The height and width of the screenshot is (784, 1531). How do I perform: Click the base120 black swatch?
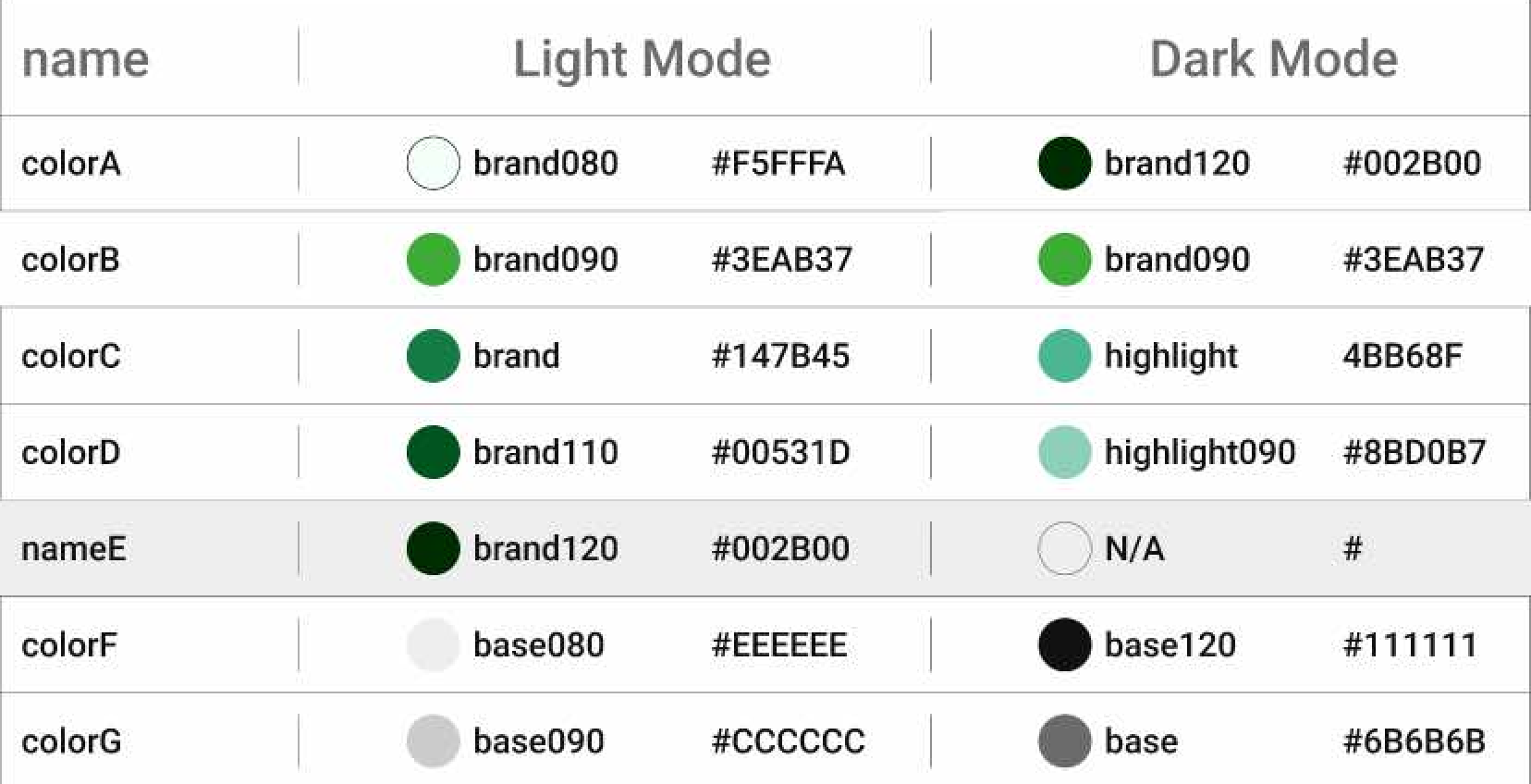coord(1065,644)
